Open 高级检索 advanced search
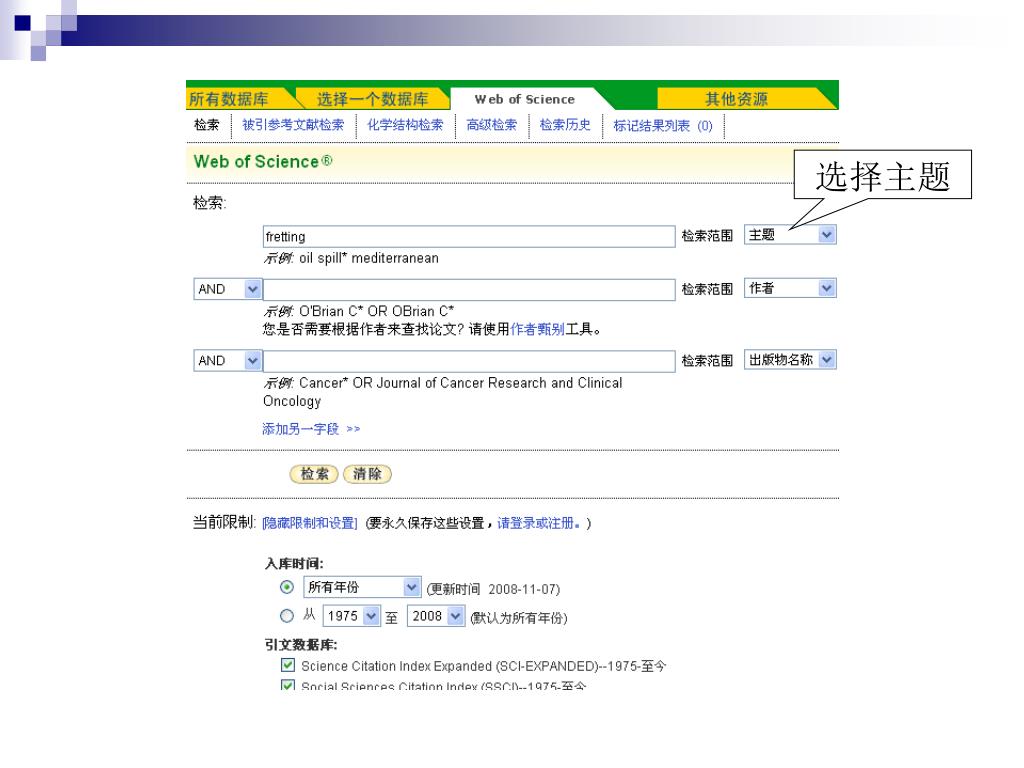This screenshot has height=768, width=1024. [491, 125]
